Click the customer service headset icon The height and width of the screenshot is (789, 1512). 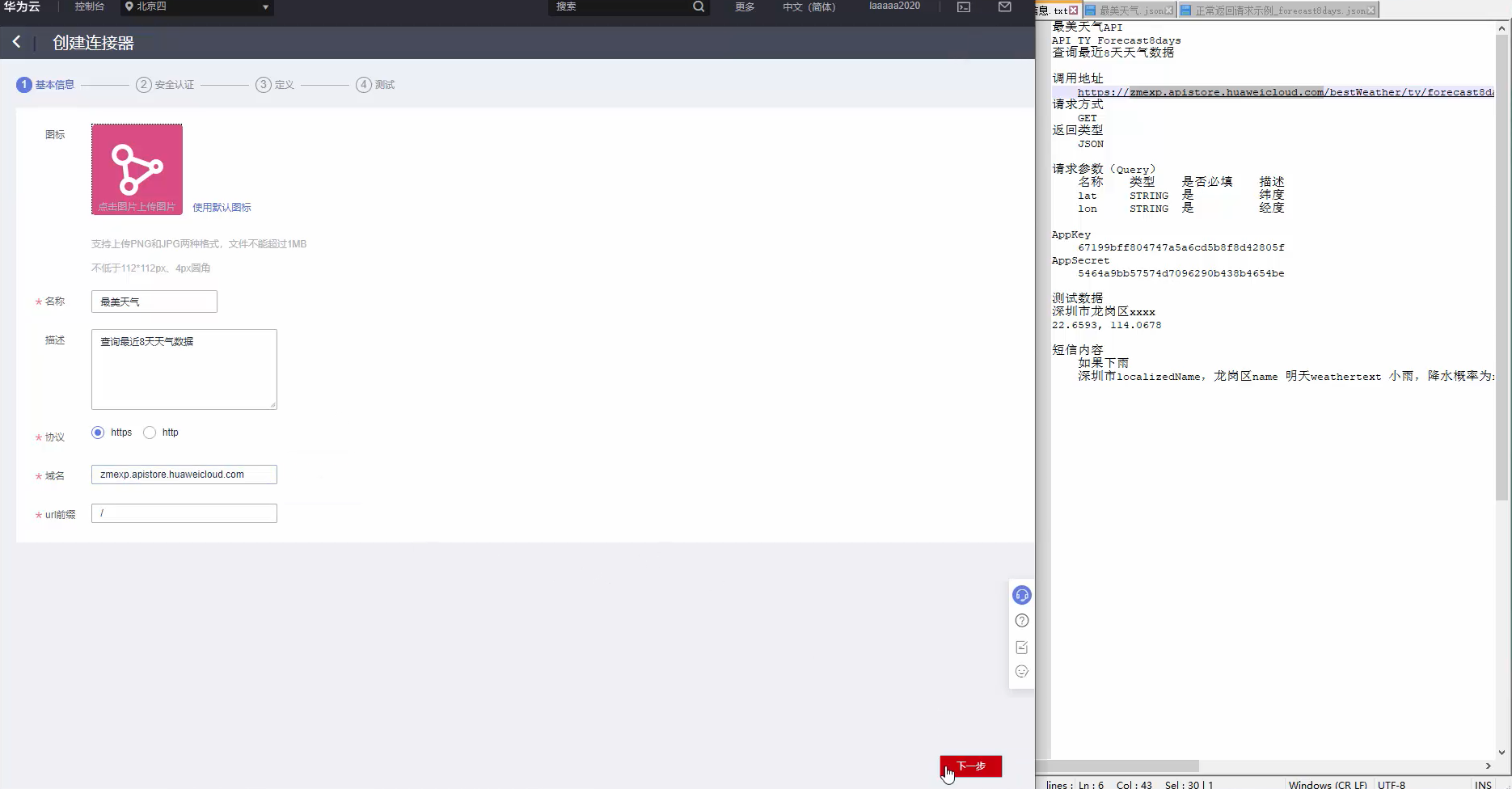coord(1022,595)
